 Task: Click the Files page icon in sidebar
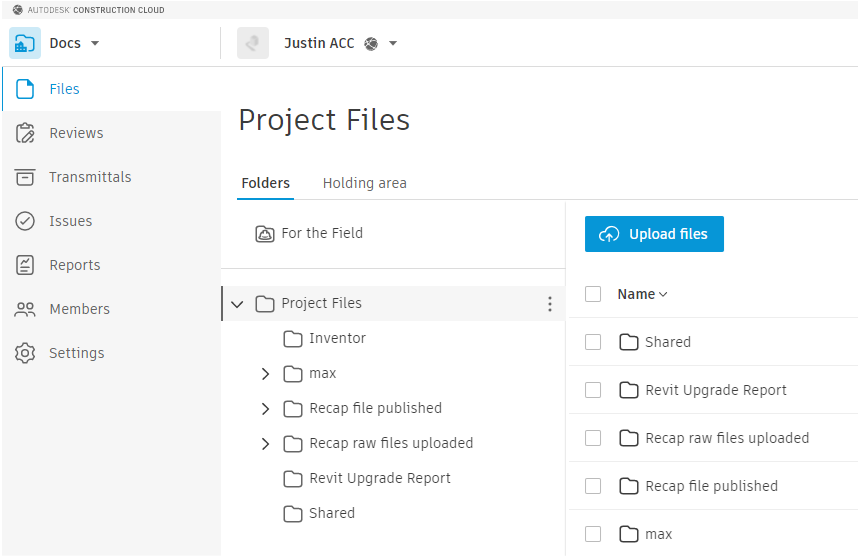tap(25, 89)
